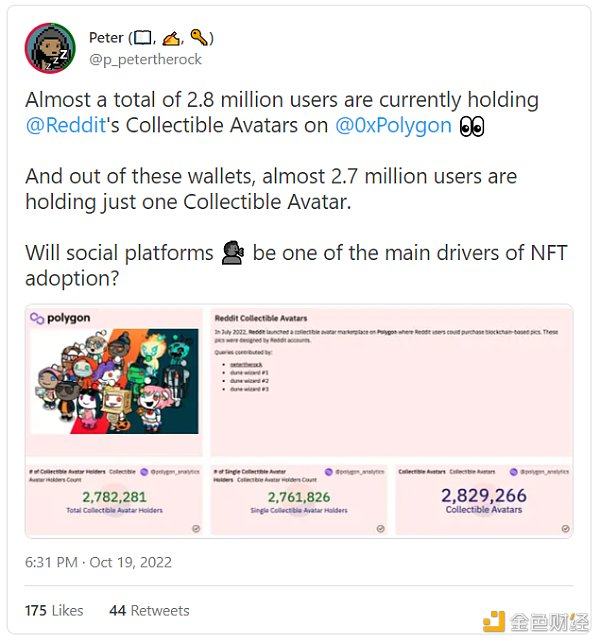Open the tweet timestamp Oct 19, 2022
The height and width of the screenshot is (643, 600).
pos(131,563)
